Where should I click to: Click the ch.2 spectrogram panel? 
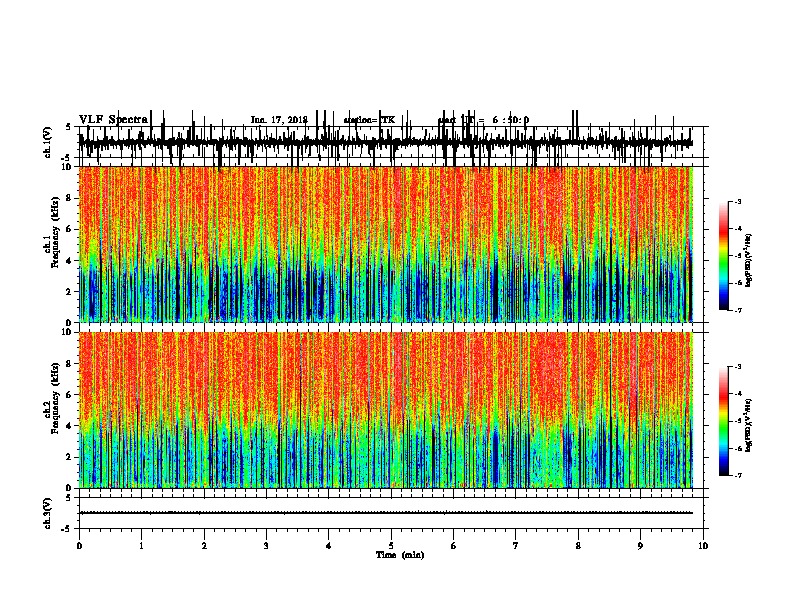386,410
